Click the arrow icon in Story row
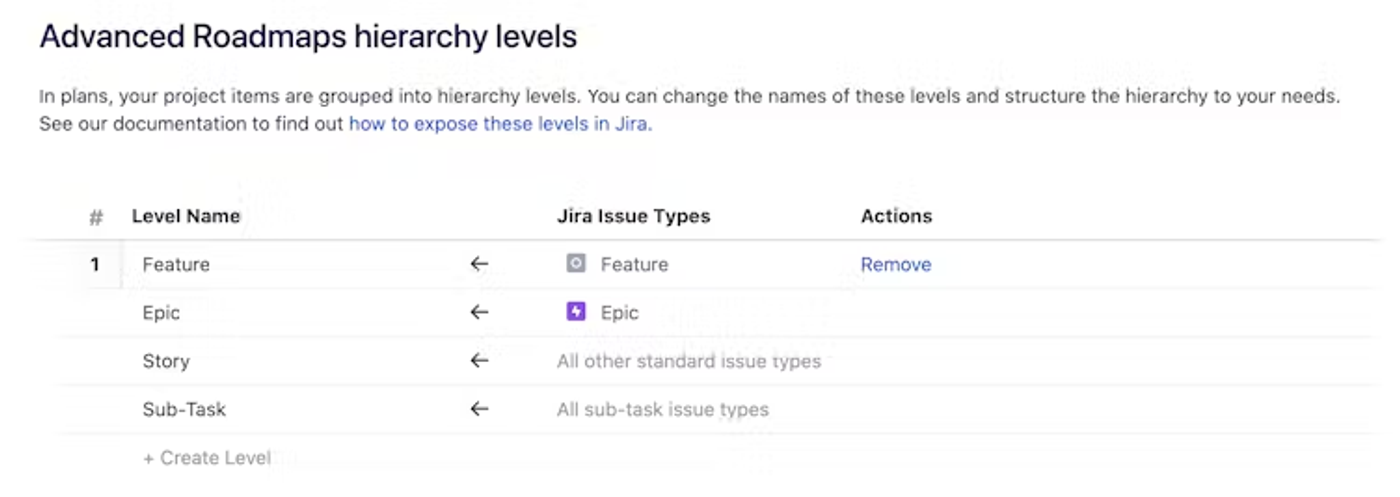This screenshot has height=497, width=1400. coord(479,361)
